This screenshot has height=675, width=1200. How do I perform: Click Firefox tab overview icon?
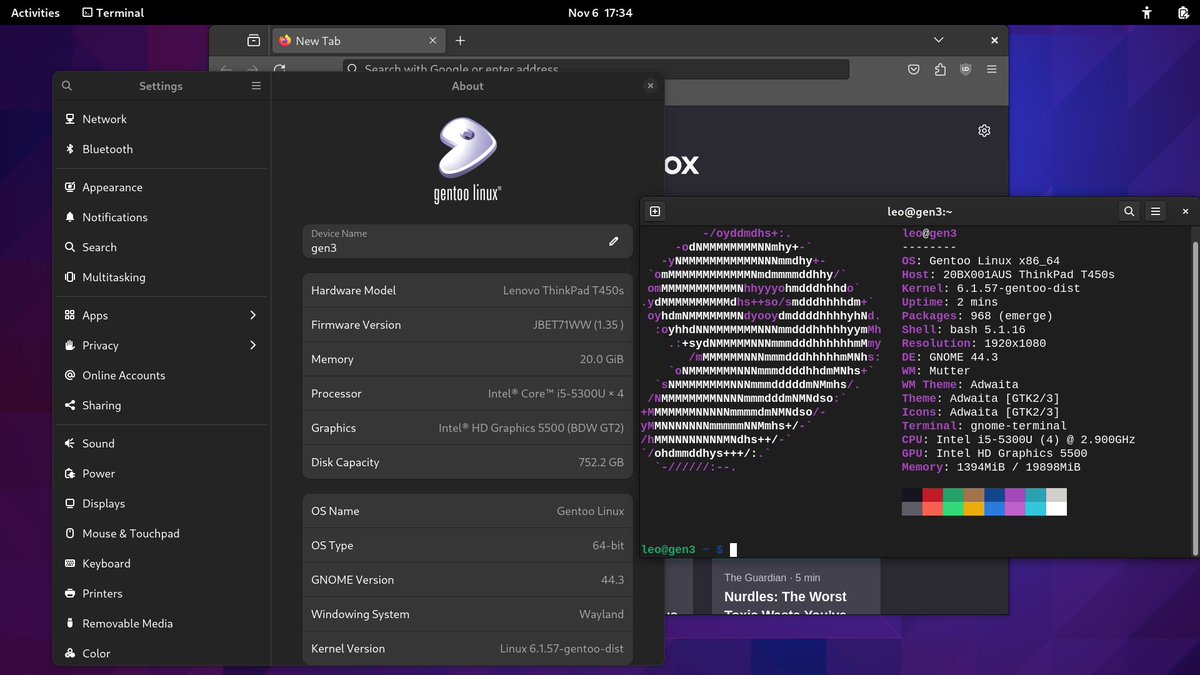tap(253, 41)
